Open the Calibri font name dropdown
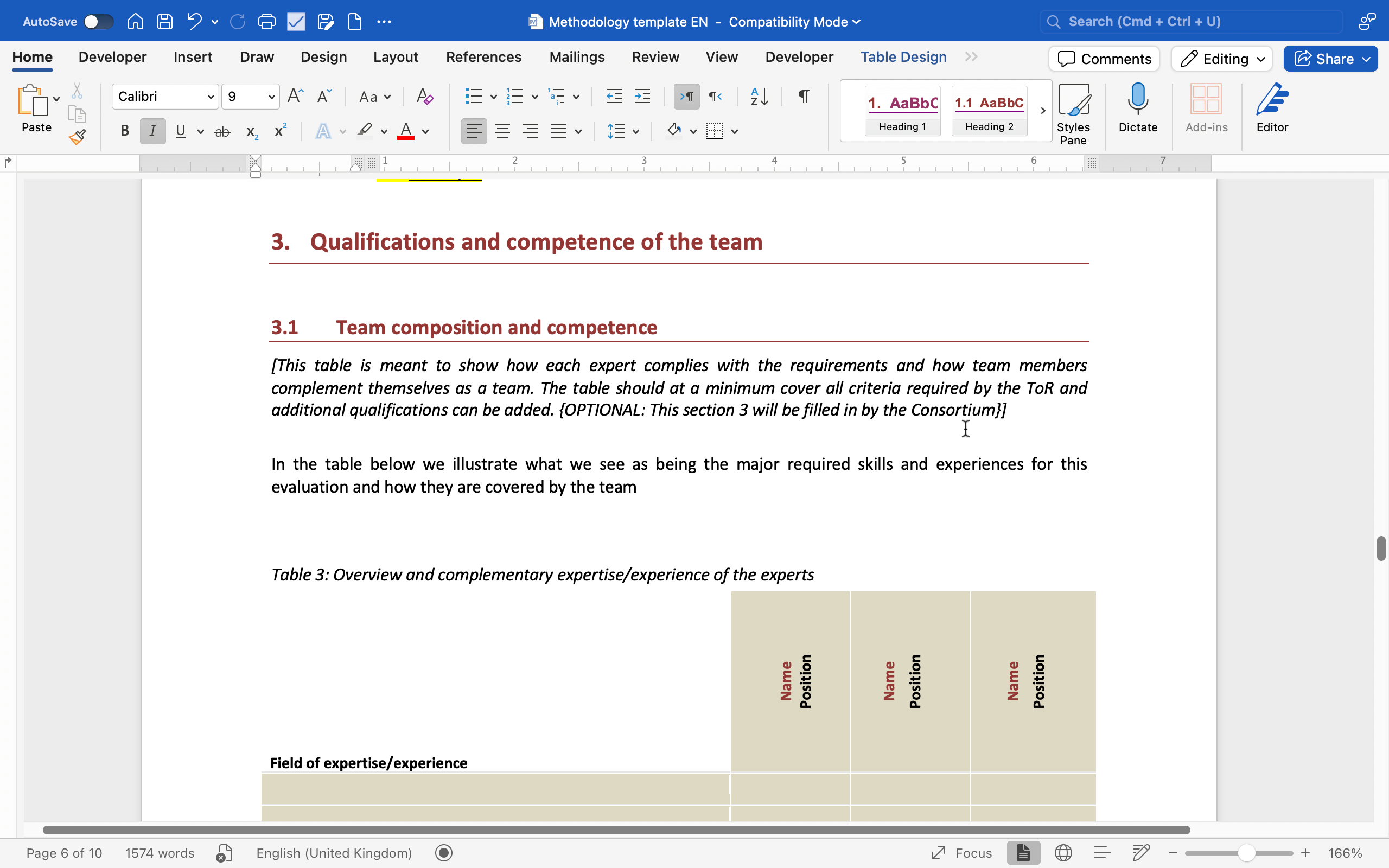This screenshot has height=868, width=1389. tap(211, 97)
